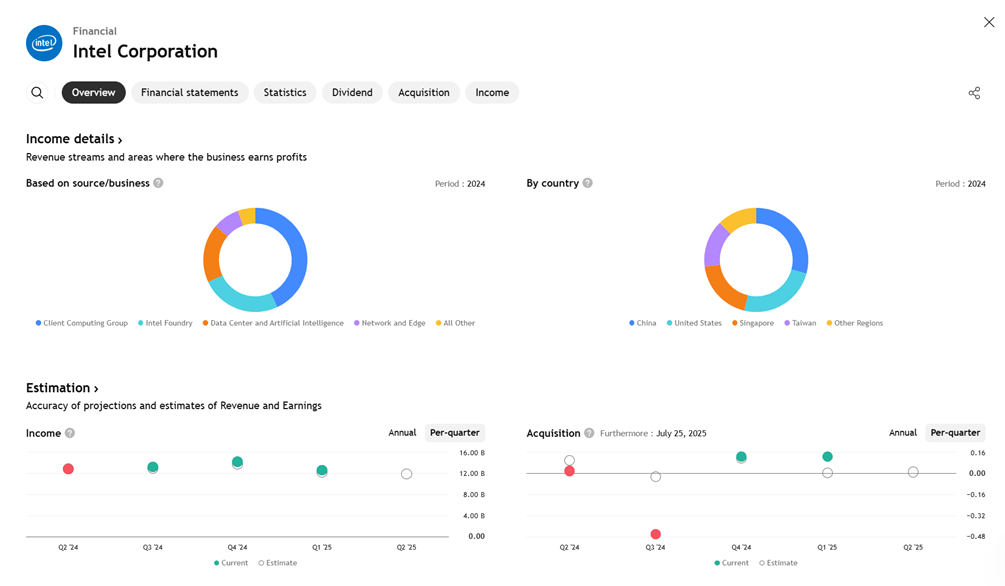Select Per-quarter for the Acquisition chart

956,433
